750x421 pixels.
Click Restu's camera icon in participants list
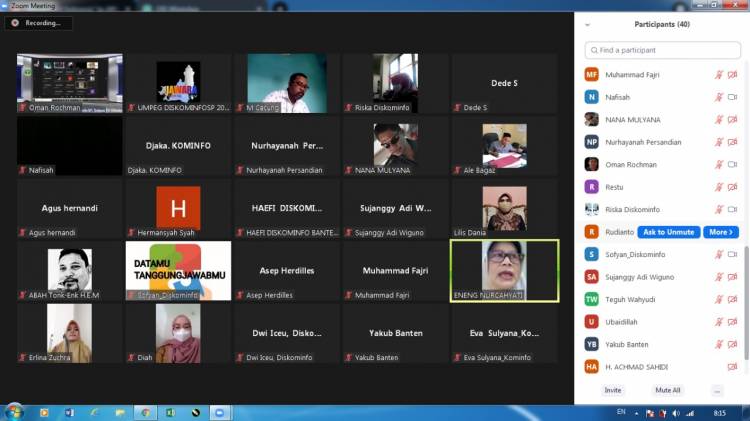(x=732, y=187)
